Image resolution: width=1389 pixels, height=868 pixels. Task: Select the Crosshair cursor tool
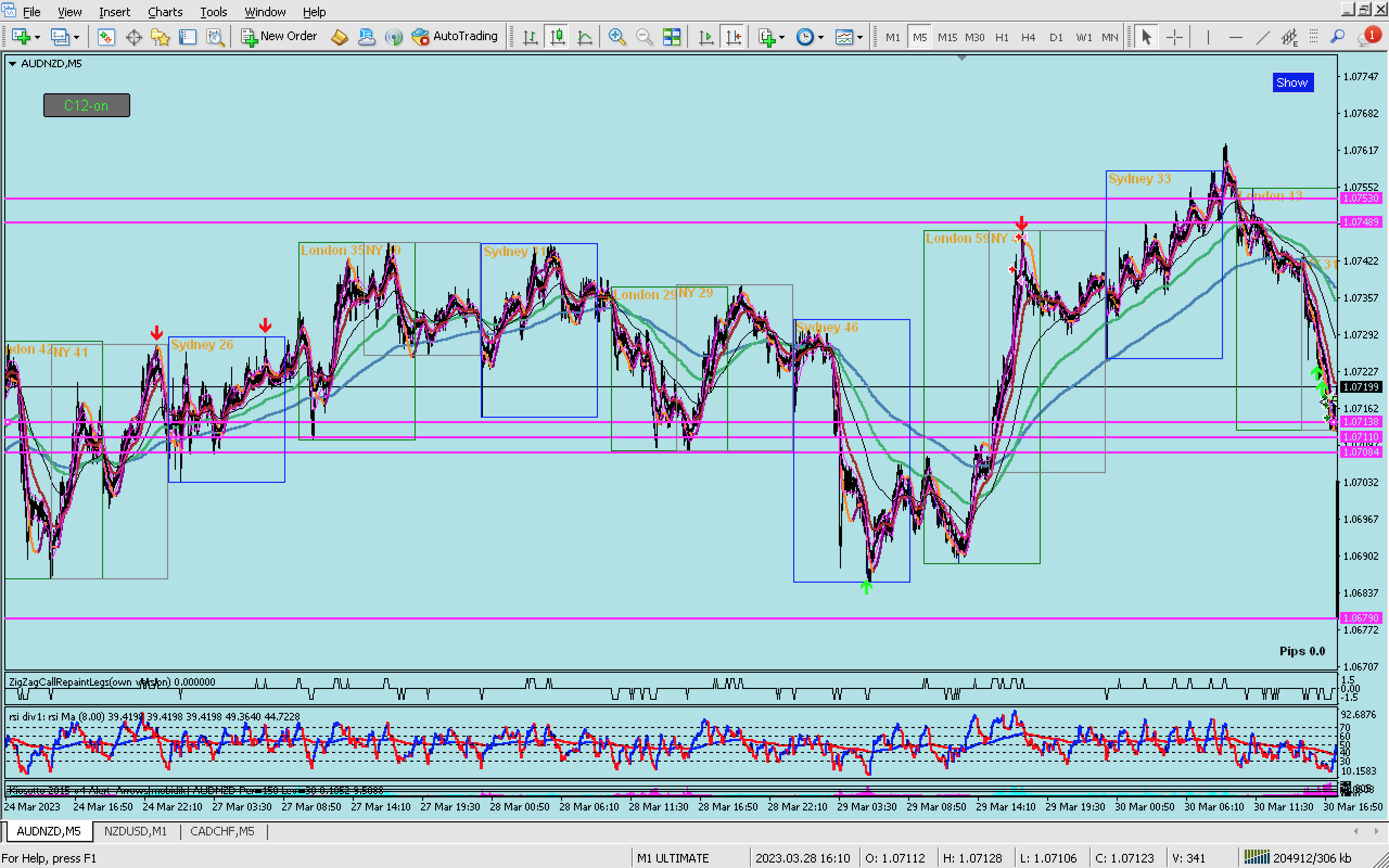pyautogui.click(x=1174, y=37)
